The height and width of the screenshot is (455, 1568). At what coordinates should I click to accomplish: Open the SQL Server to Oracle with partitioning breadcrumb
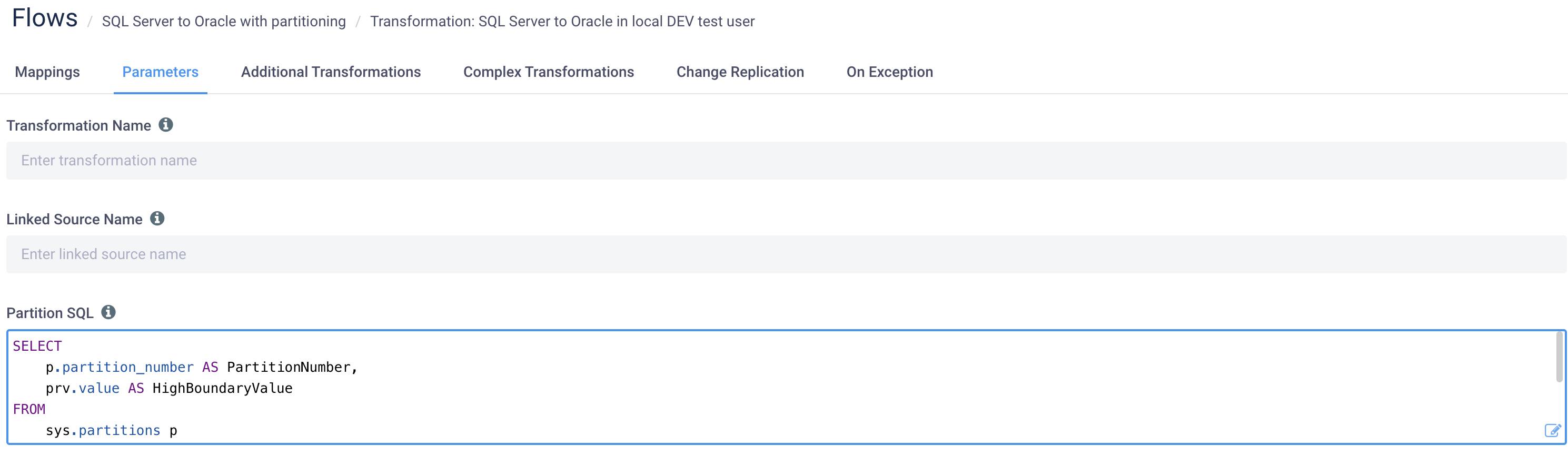(223, 21)
